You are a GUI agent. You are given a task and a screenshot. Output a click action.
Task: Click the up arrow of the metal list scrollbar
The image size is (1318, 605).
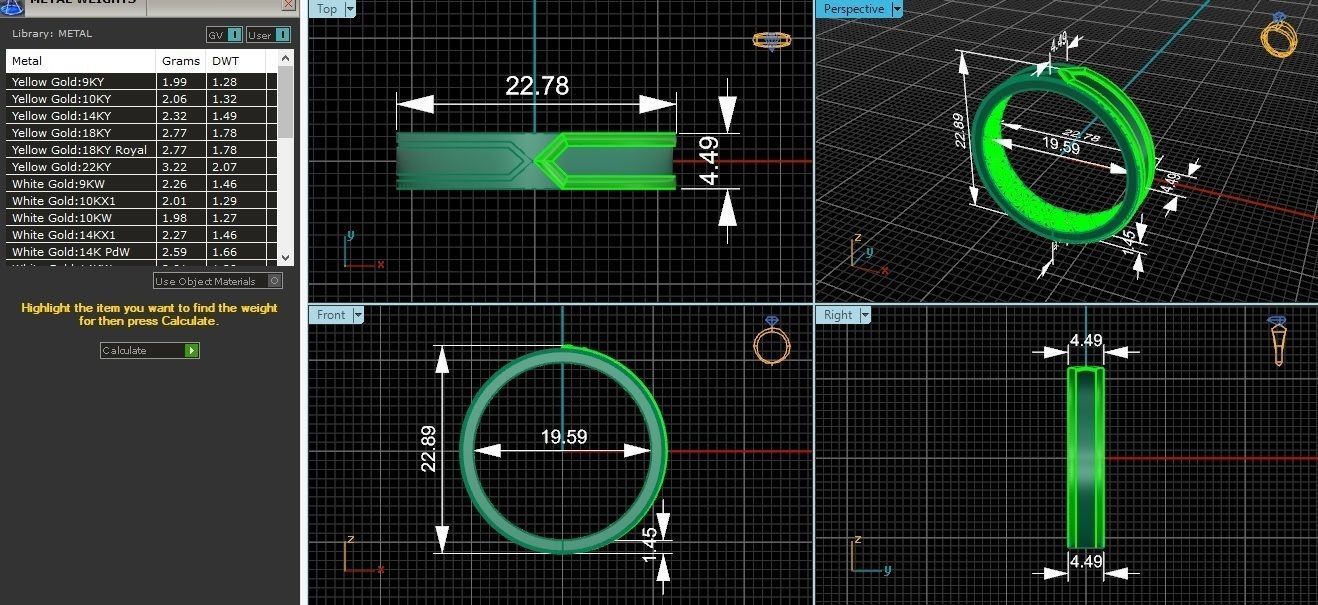click(x=287, y=59)
